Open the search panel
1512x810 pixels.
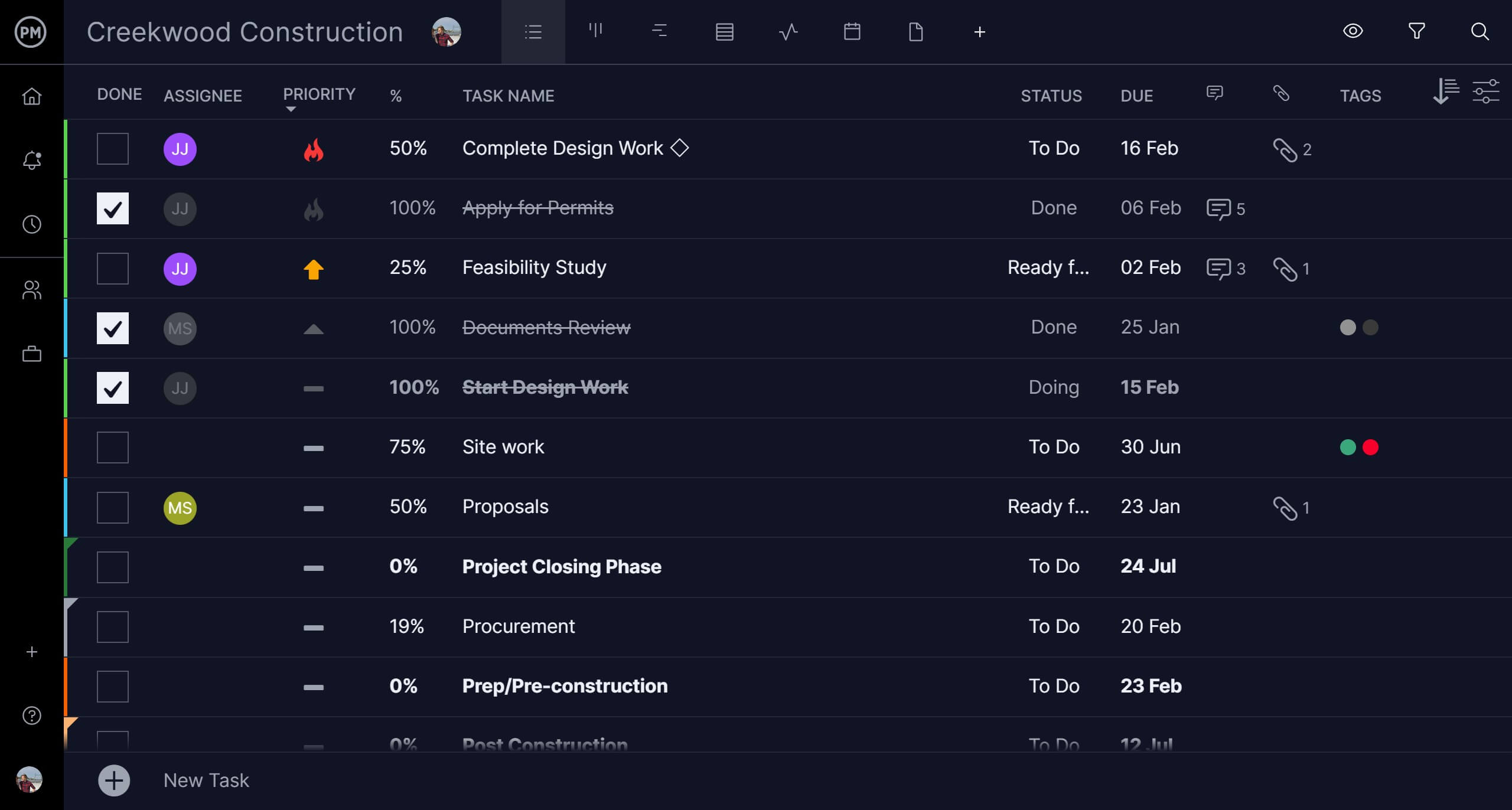1481,31
